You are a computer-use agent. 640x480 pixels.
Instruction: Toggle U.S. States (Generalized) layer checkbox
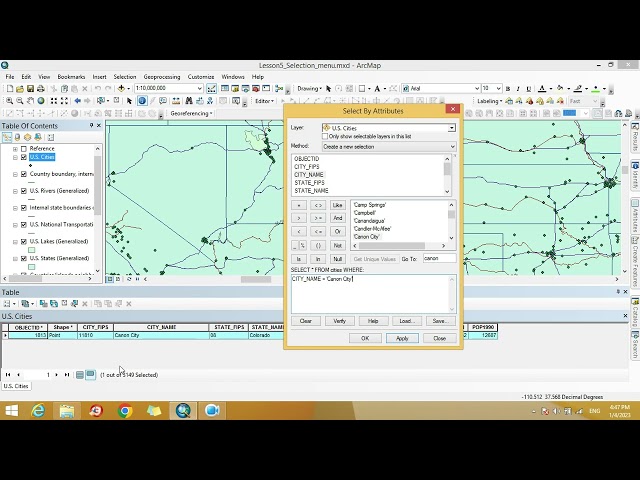click(x=24, y=258)
